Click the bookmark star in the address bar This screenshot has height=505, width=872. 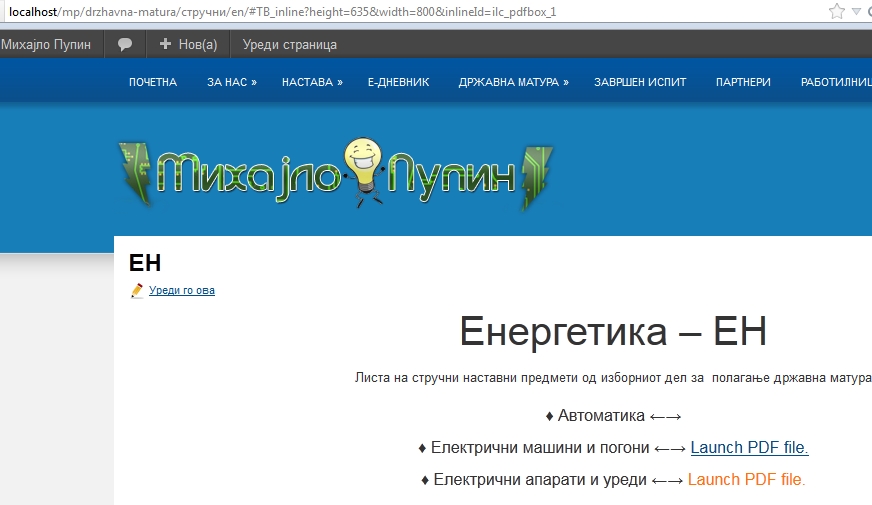point(837,12)
